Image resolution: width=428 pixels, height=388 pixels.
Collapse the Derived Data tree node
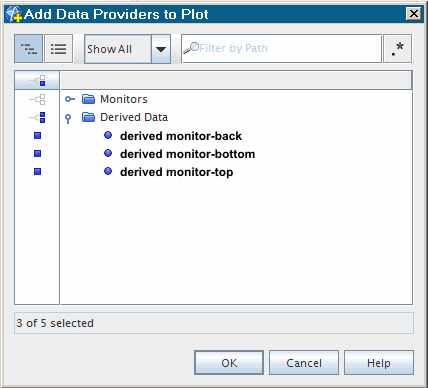pyautogui.click(x=68, y=119)
